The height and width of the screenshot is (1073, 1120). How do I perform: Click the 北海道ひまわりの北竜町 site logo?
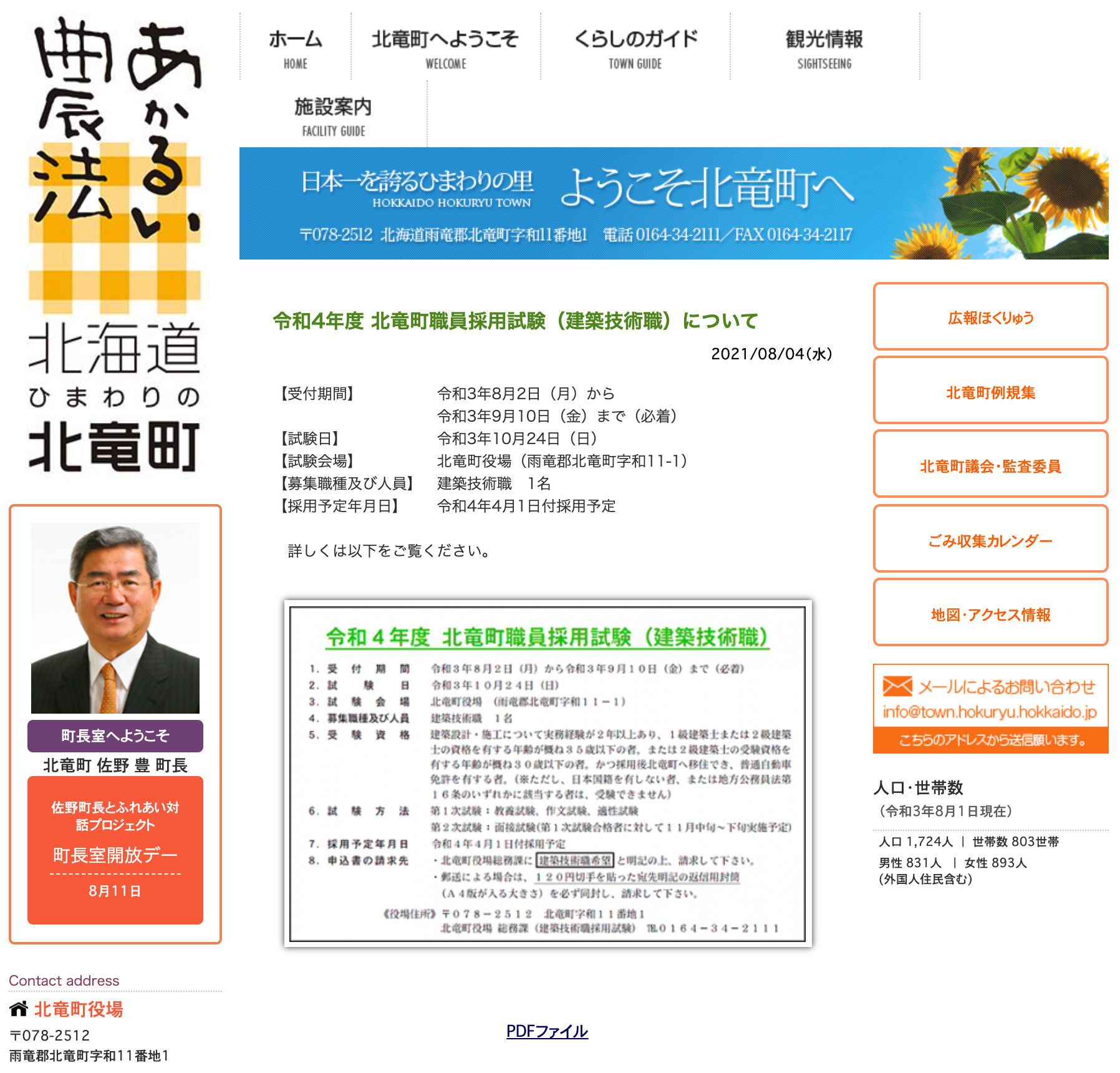[x=115, y=243]
